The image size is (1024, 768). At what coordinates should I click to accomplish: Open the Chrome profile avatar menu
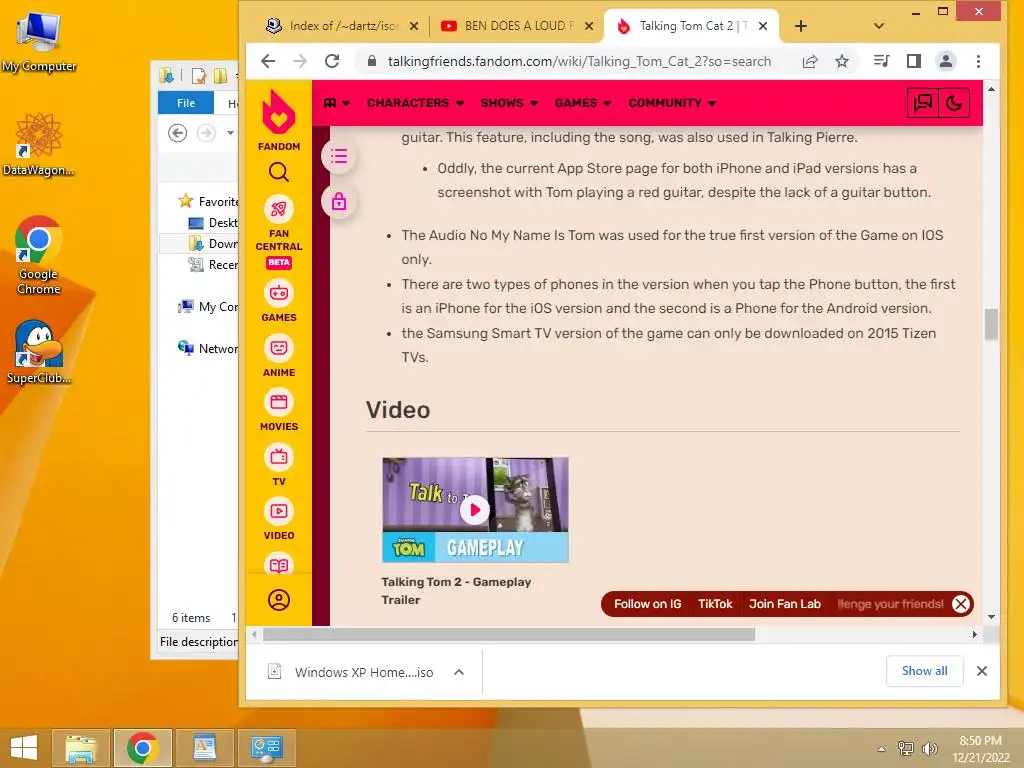(946, 61)
